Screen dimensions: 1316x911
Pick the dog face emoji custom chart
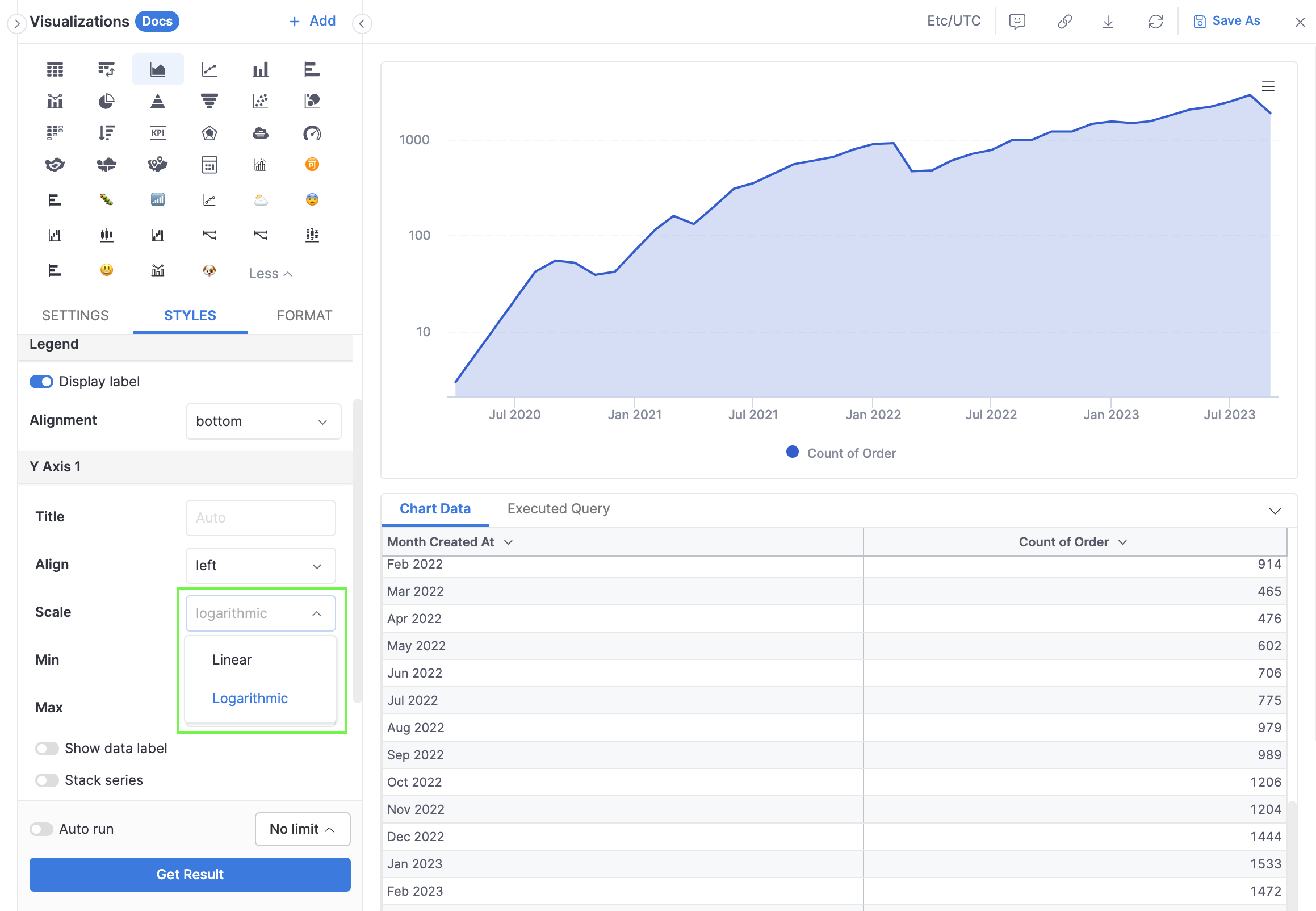[209, 269]
